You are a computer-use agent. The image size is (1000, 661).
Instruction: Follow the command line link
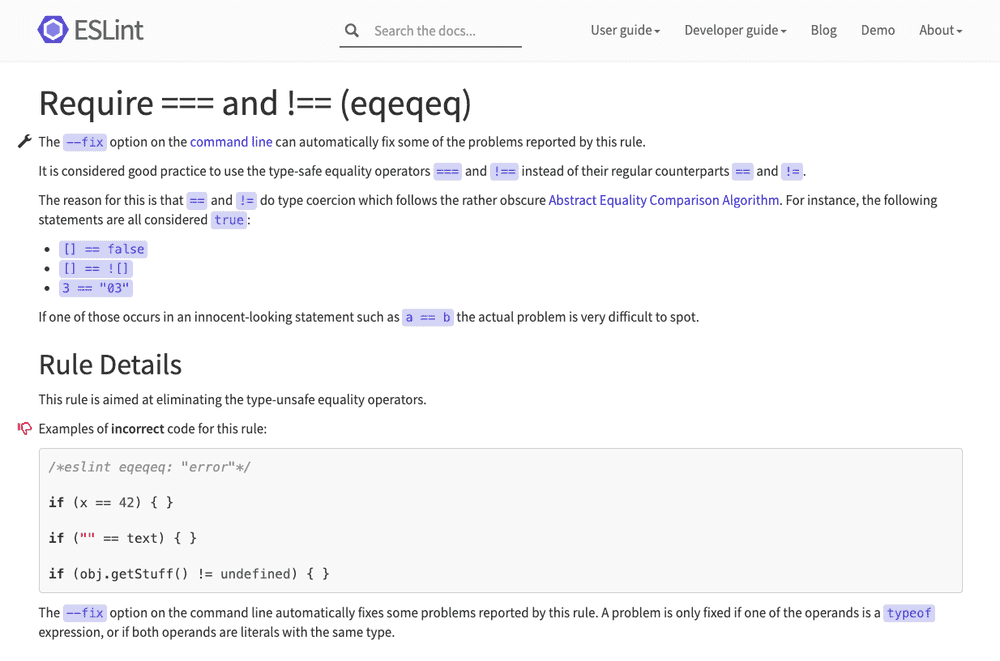(231, 141)
